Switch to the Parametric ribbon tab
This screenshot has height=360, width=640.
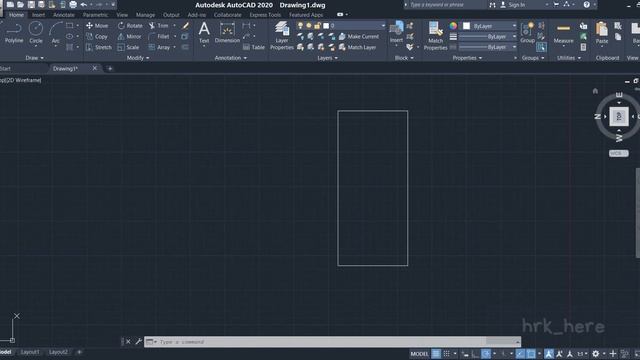pos(96,15)
